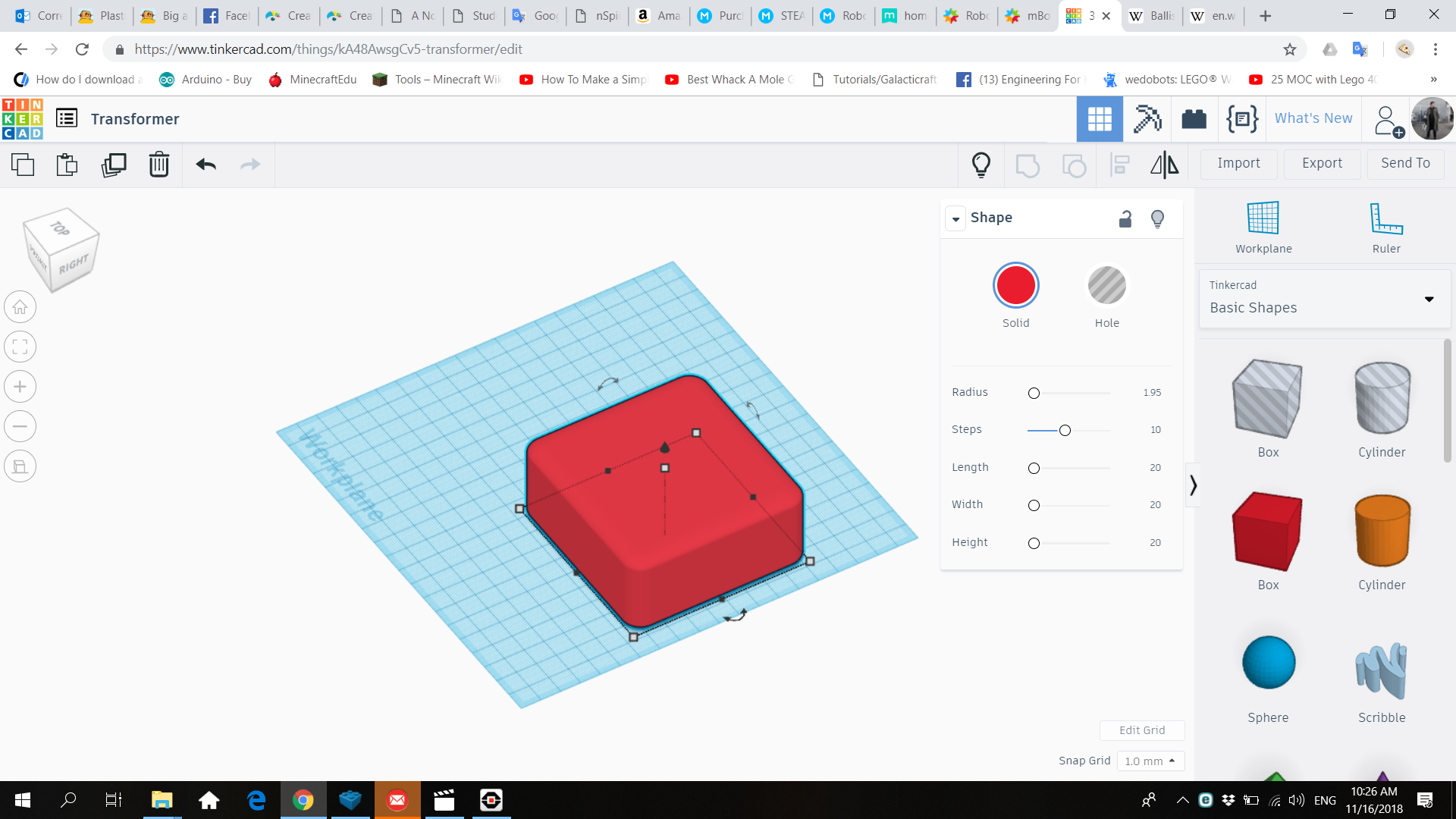Viewport: 1456px width, 819px height.
Task: Click the Export button
Action: pos(1322,163)
